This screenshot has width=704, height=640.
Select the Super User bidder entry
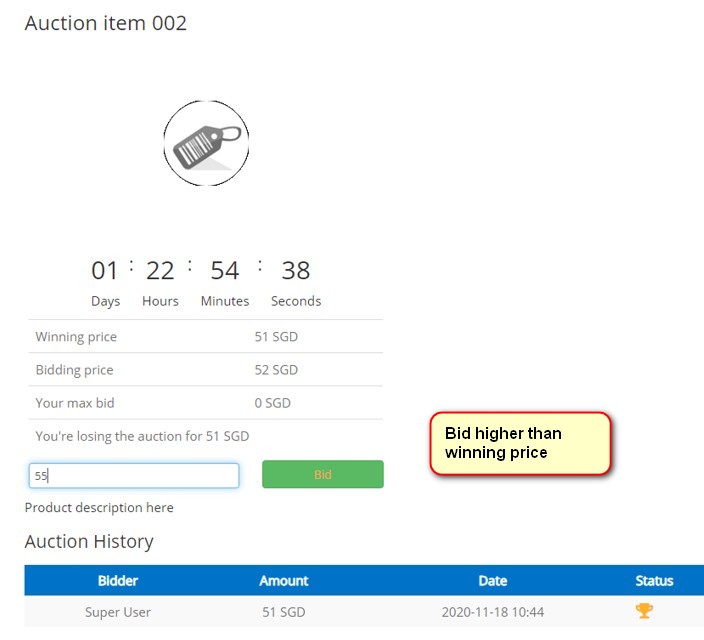(118, 611)
